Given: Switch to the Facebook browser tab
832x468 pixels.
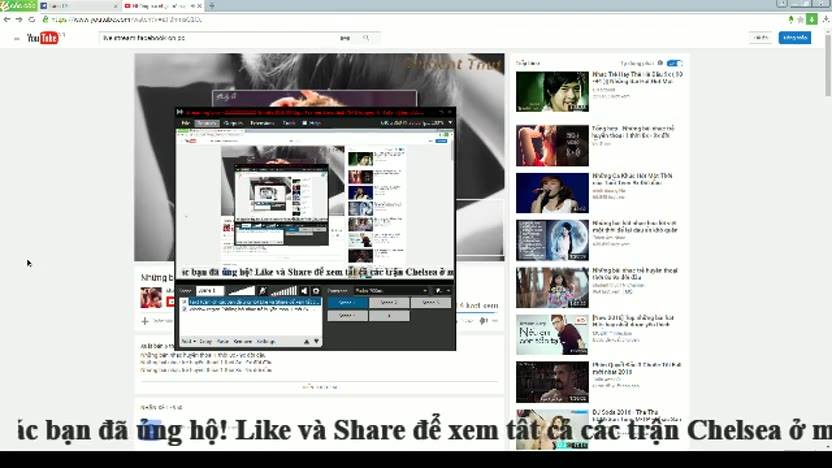Looking at the screenshot, I should pos(79,6).
